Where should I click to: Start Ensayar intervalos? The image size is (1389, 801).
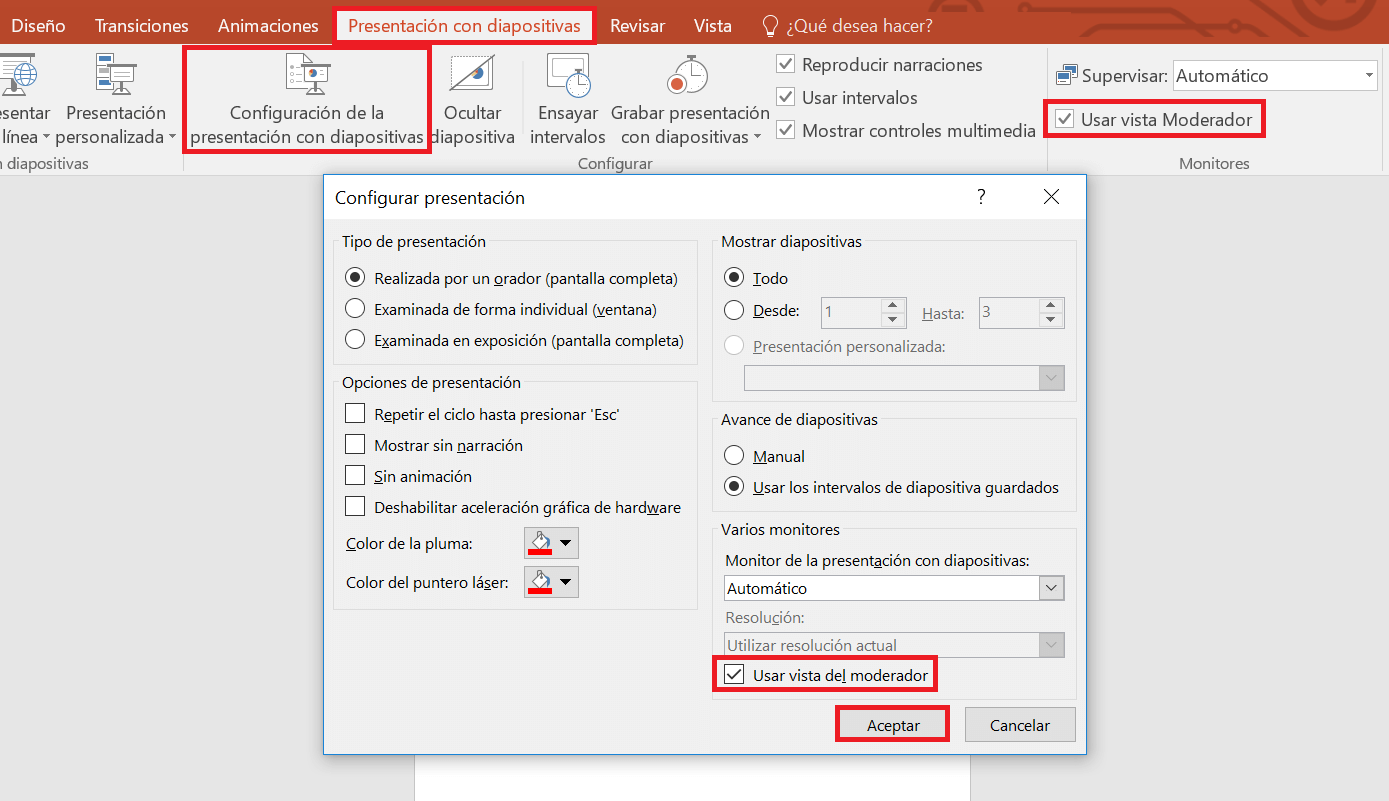(x=568, y=100)
